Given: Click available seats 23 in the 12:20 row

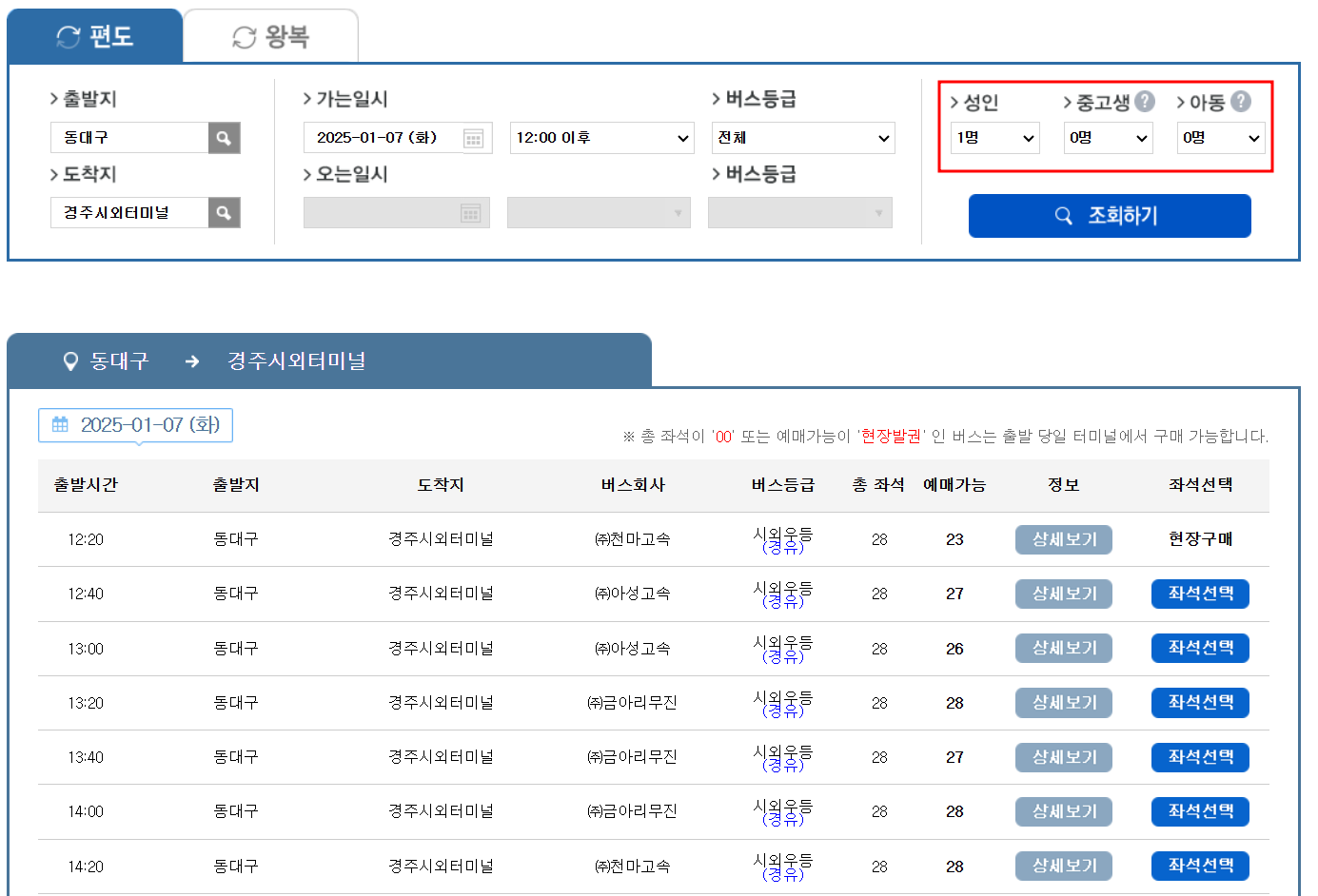Looking at the screenshot, I should pos(954,539).
